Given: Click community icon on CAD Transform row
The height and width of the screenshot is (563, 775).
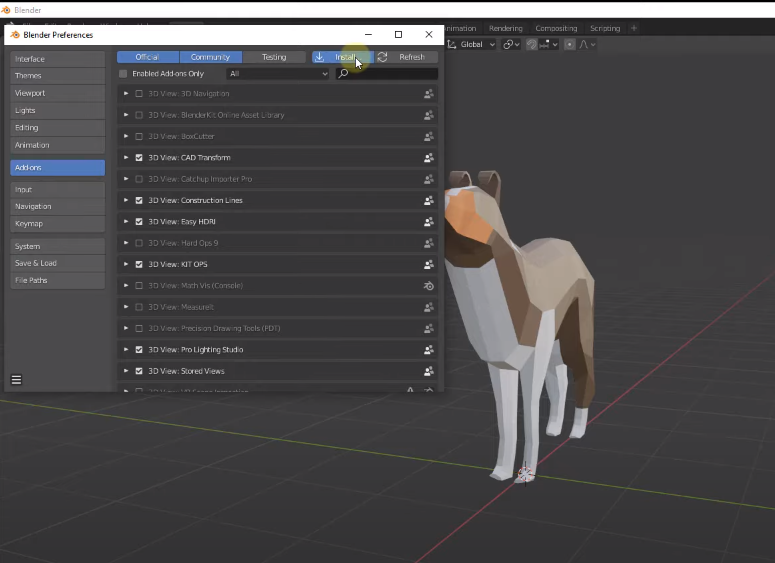Looking at the screenshot, I should [x=429, y=158].
